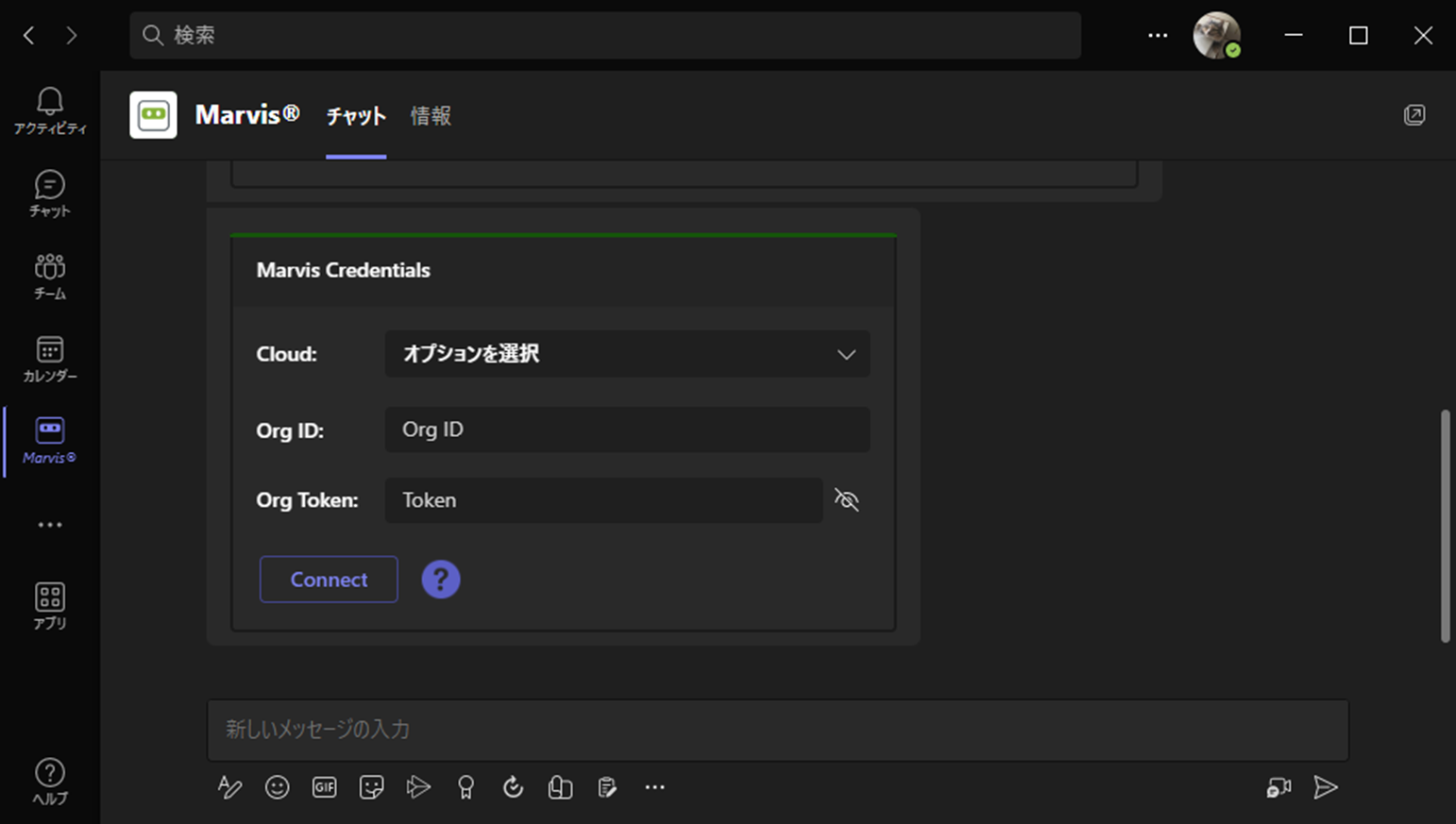
Task: Click the emoji smiley icon
Action: point(277,787)
